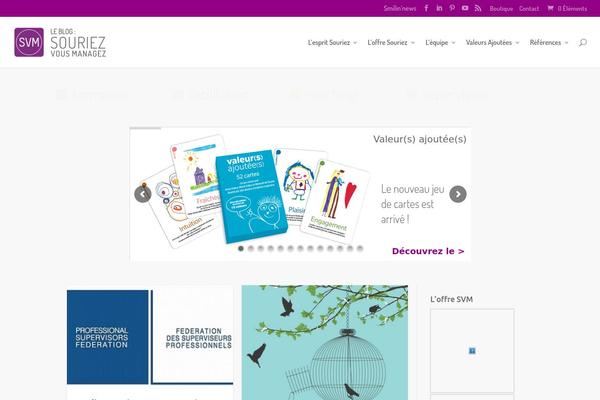
Task: Click 'Le nouveau jeu de cartes est arrivé' text
Action: (412, 204)
